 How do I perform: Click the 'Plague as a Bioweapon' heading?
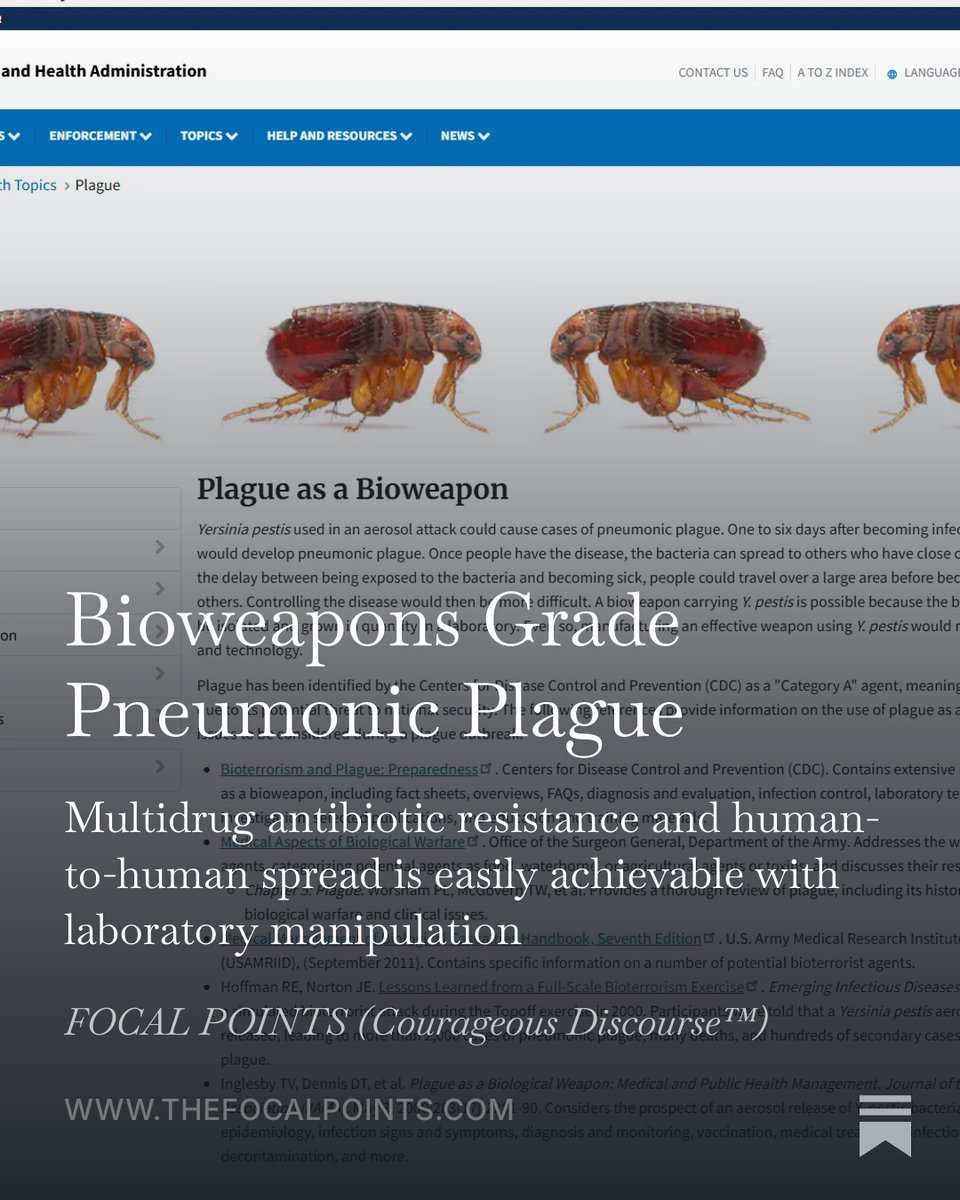click(352, 489)
